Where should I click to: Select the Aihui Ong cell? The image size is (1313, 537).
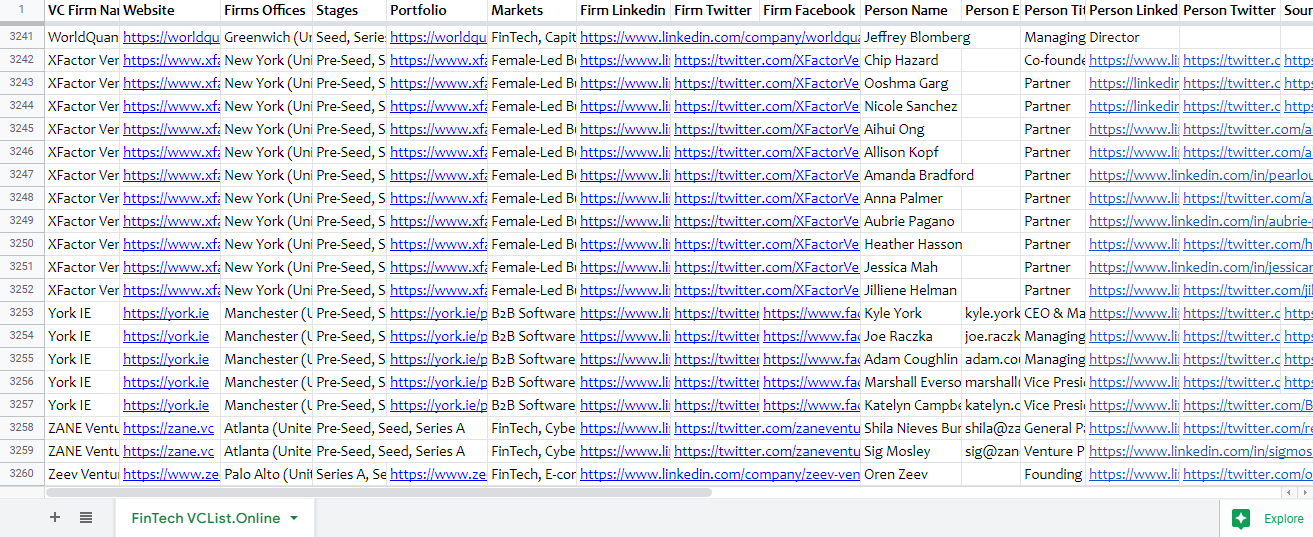(x=911, y=129)
